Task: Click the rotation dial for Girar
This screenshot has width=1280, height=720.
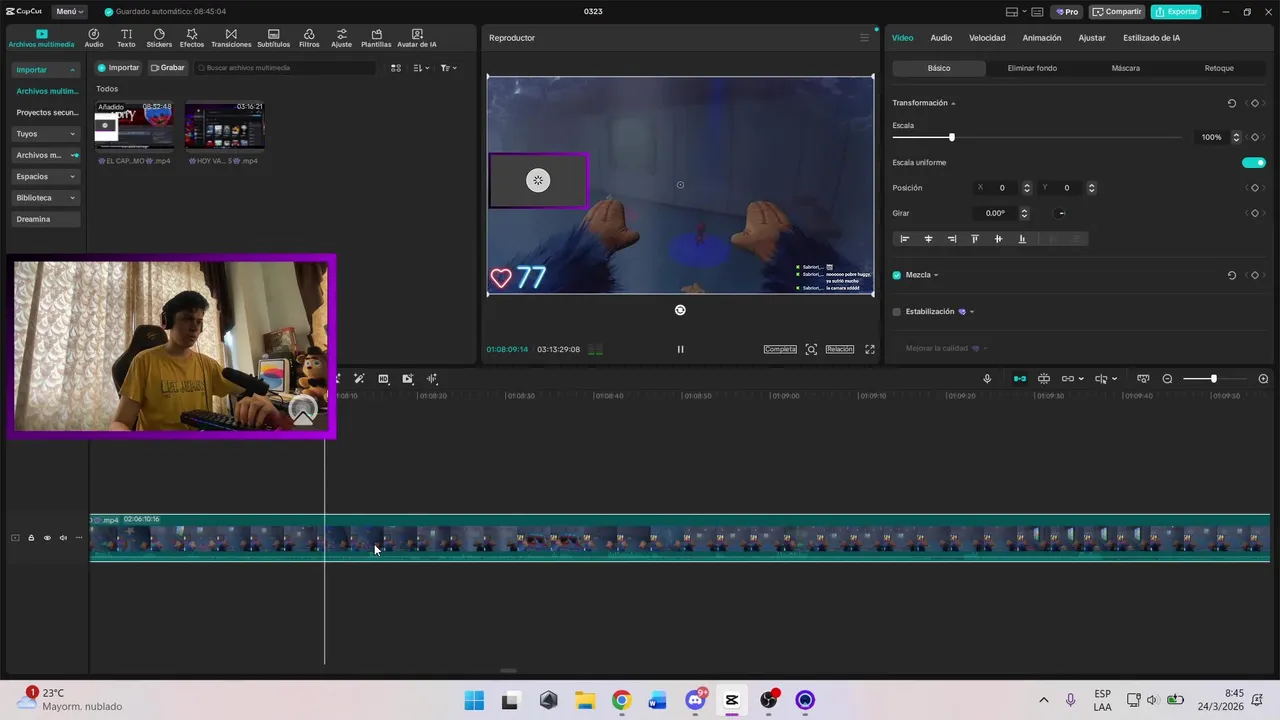Action: click(1061, 213)
